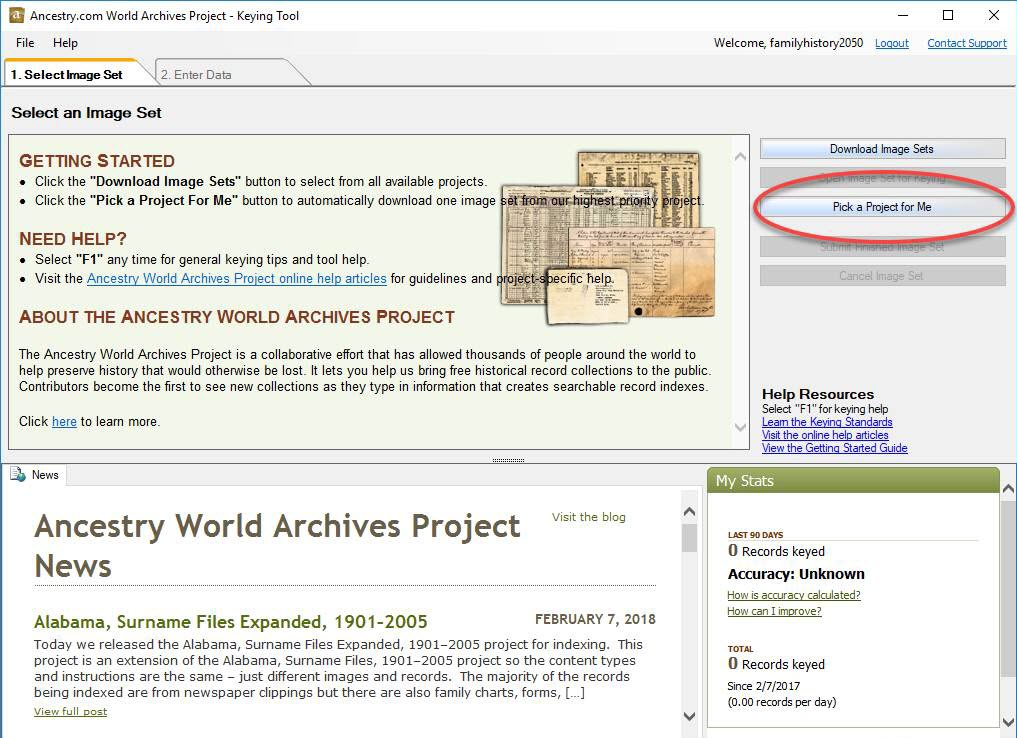Click the Cancel Image Set button
Image resolution: width=1017 pixels, height=738 pixels.
tap(882, 276)
